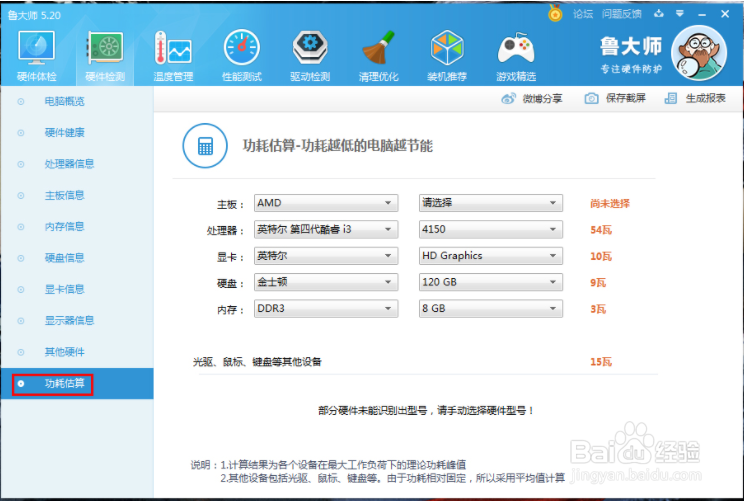Select 内存信息 in sidebar

tap(65, 226)
